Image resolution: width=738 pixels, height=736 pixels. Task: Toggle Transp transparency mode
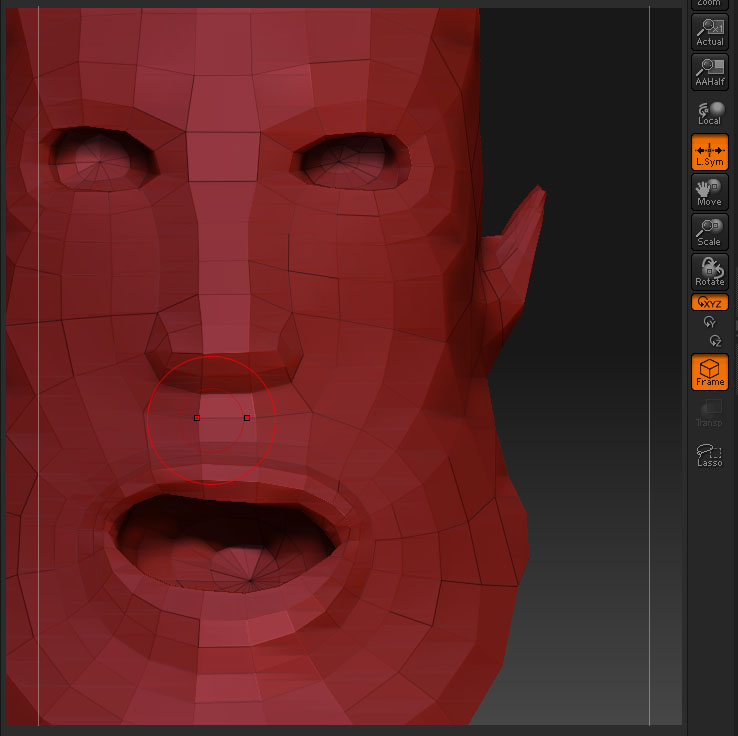[x=710, y=413]
